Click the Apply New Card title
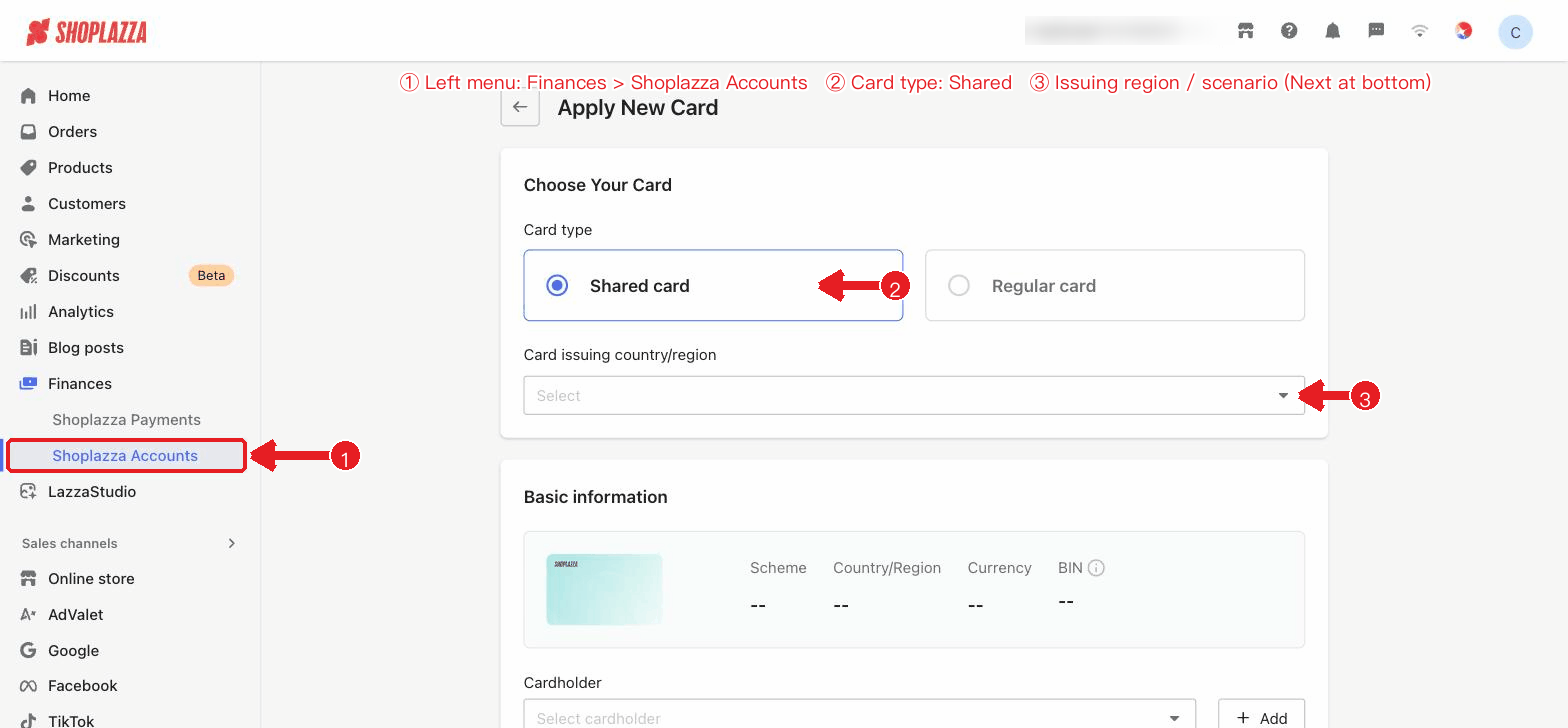Screen dimensions: 1568x728 click(x=638, y=108)
